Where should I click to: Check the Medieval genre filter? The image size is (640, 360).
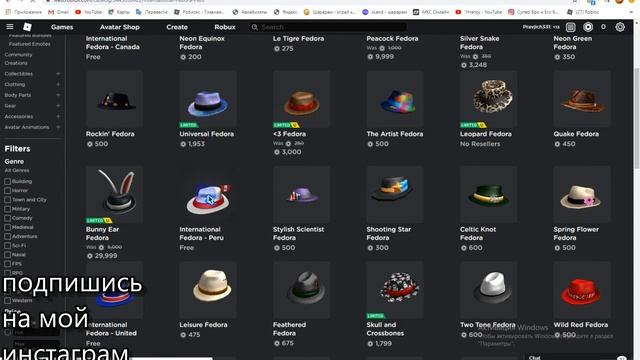pyautogui.click(x=7, y=227)
